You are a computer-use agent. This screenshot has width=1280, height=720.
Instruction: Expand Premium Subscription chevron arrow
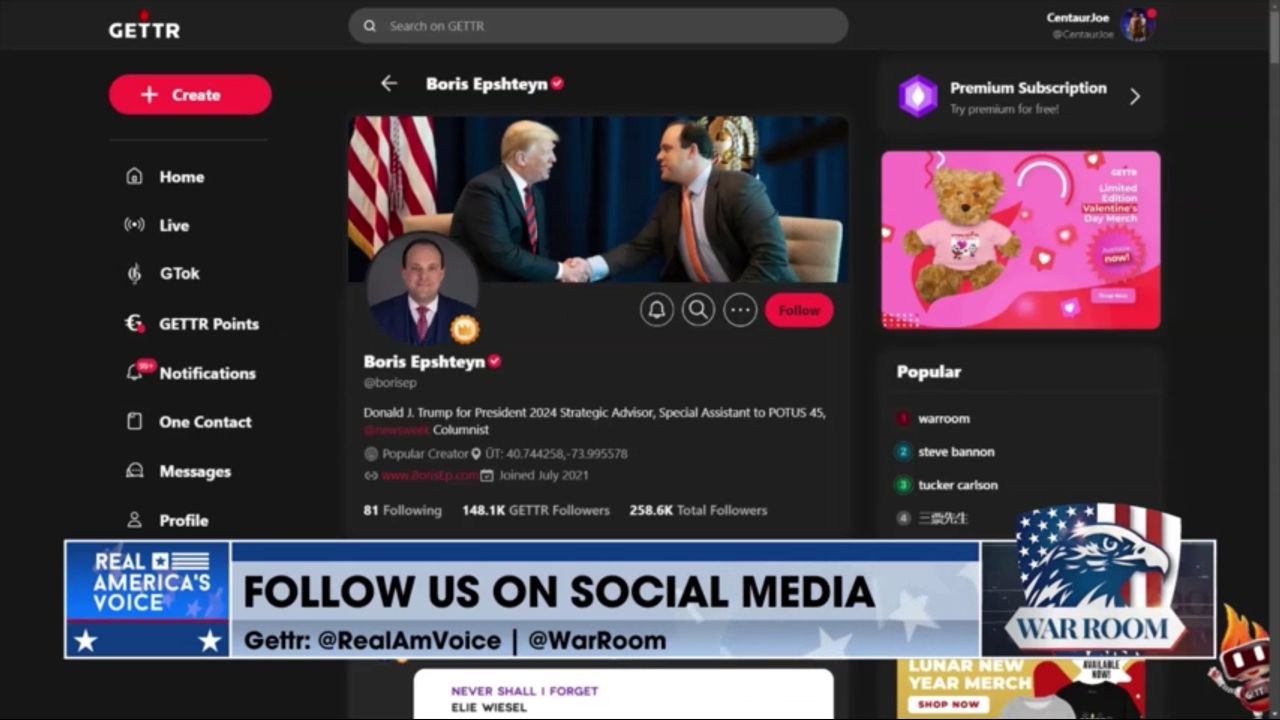1135,97
